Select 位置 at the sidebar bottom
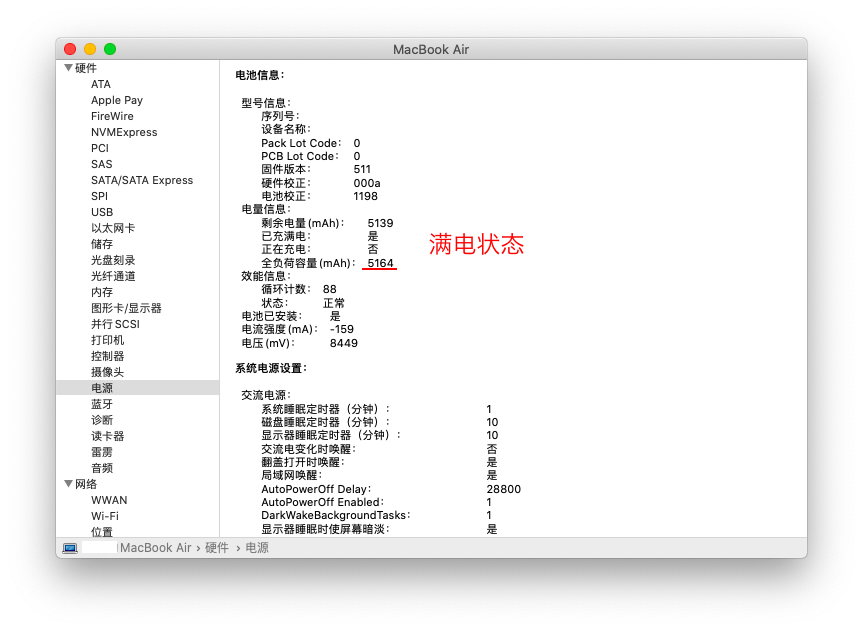Viewport: 863px width, 632px height. 102,531
